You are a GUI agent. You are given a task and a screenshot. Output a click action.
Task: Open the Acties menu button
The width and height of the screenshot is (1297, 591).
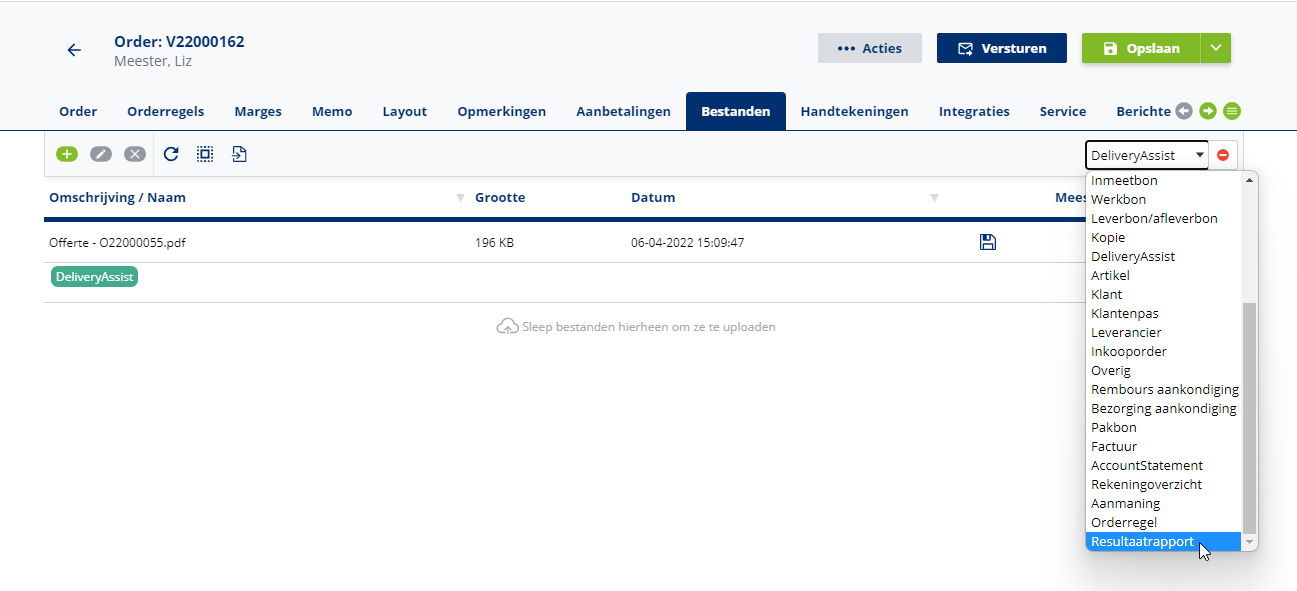pyautogui.click(x=869, y=48)
